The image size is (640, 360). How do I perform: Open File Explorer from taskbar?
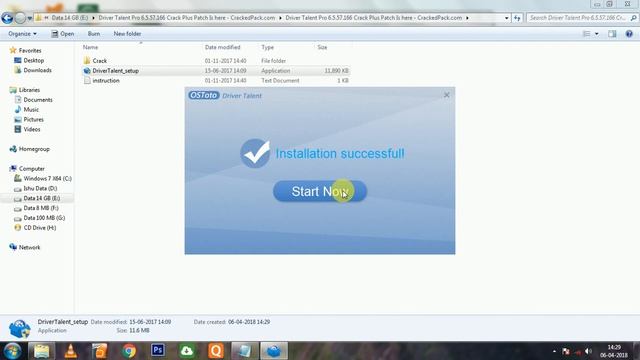[41, 351]
